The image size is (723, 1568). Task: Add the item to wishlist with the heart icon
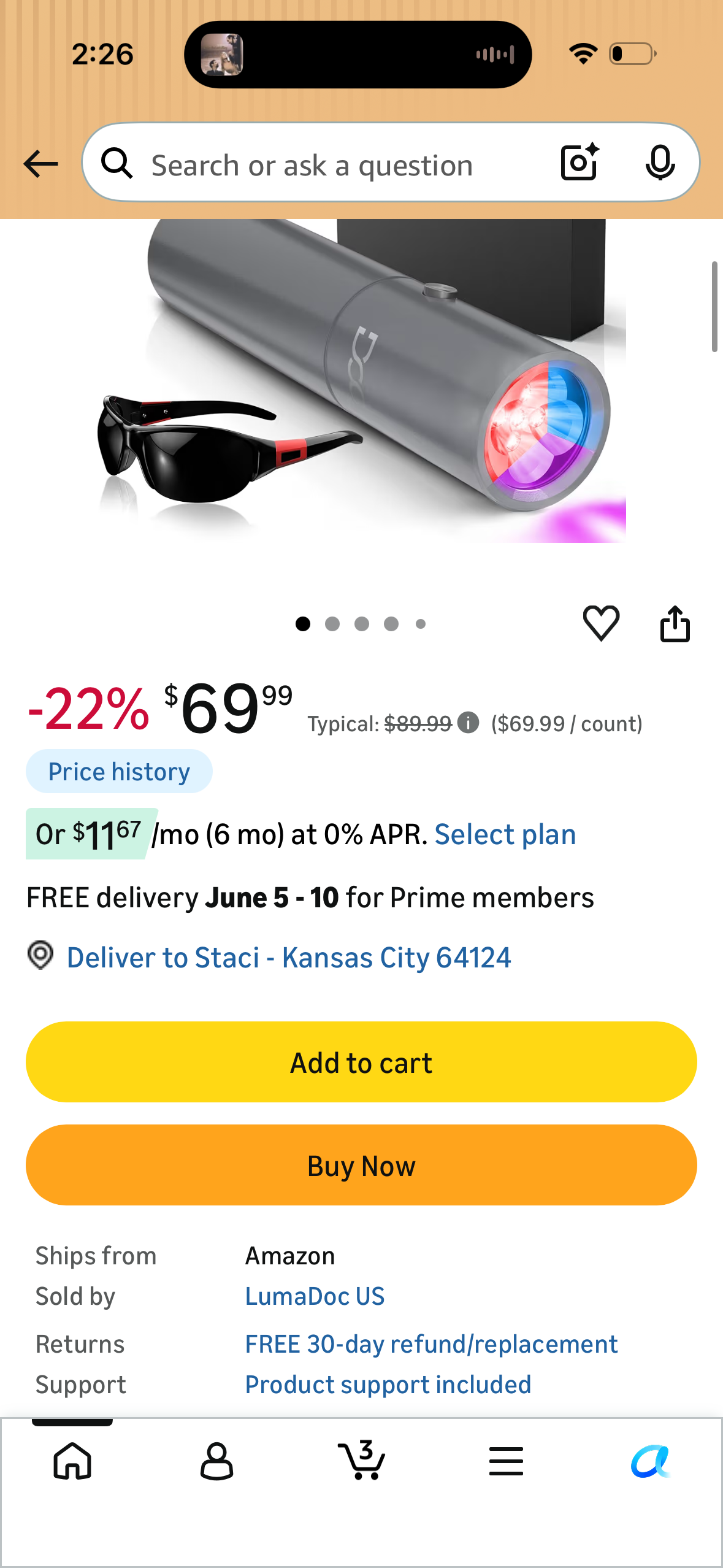(x=601, y=623)
